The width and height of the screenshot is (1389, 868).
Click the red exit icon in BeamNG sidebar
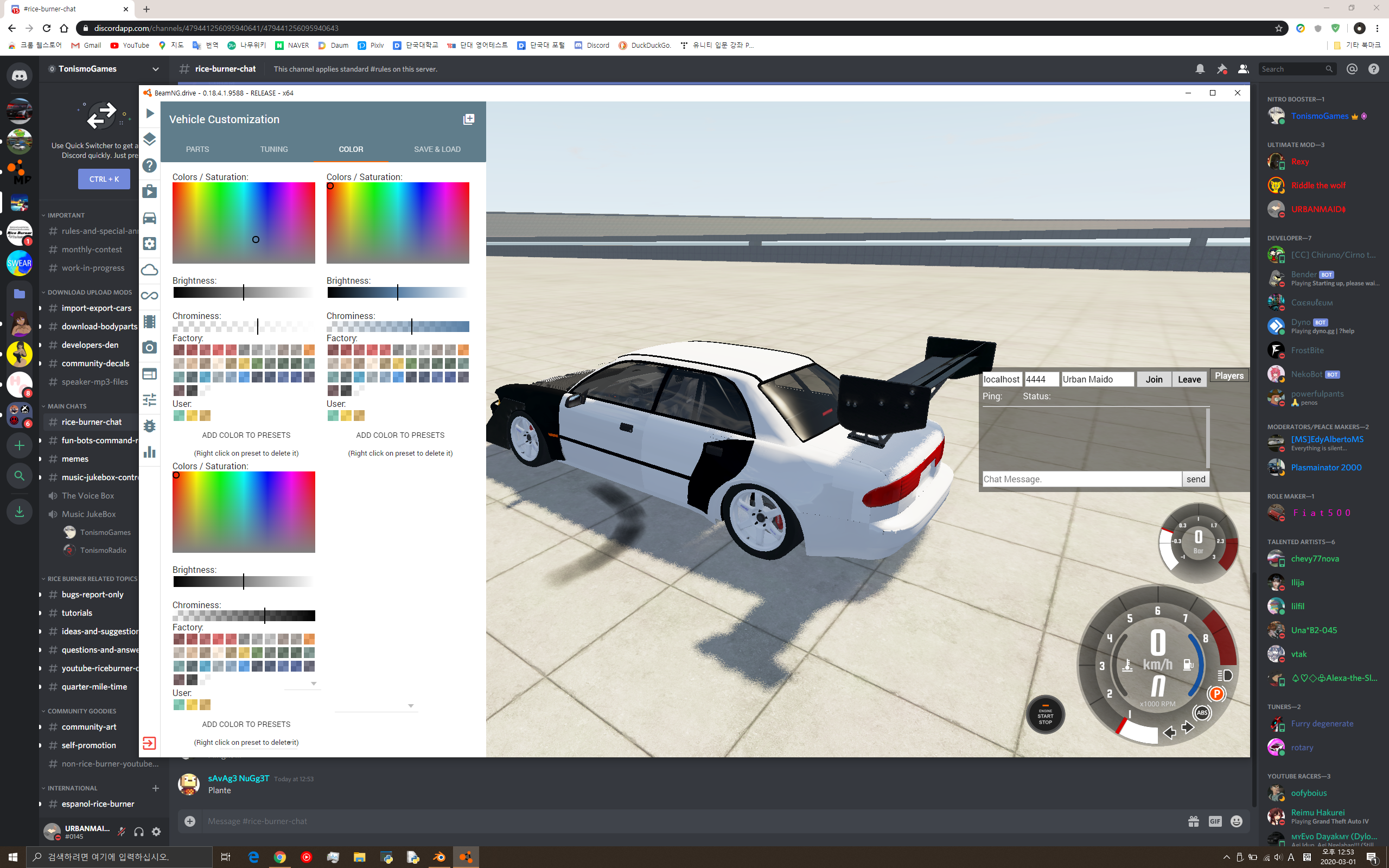coord(149,743)
